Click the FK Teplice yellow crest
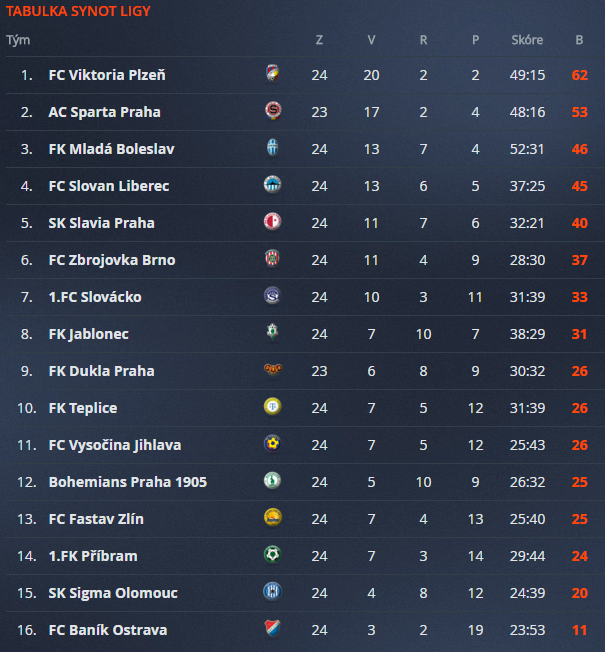 (x=273, y=408)
